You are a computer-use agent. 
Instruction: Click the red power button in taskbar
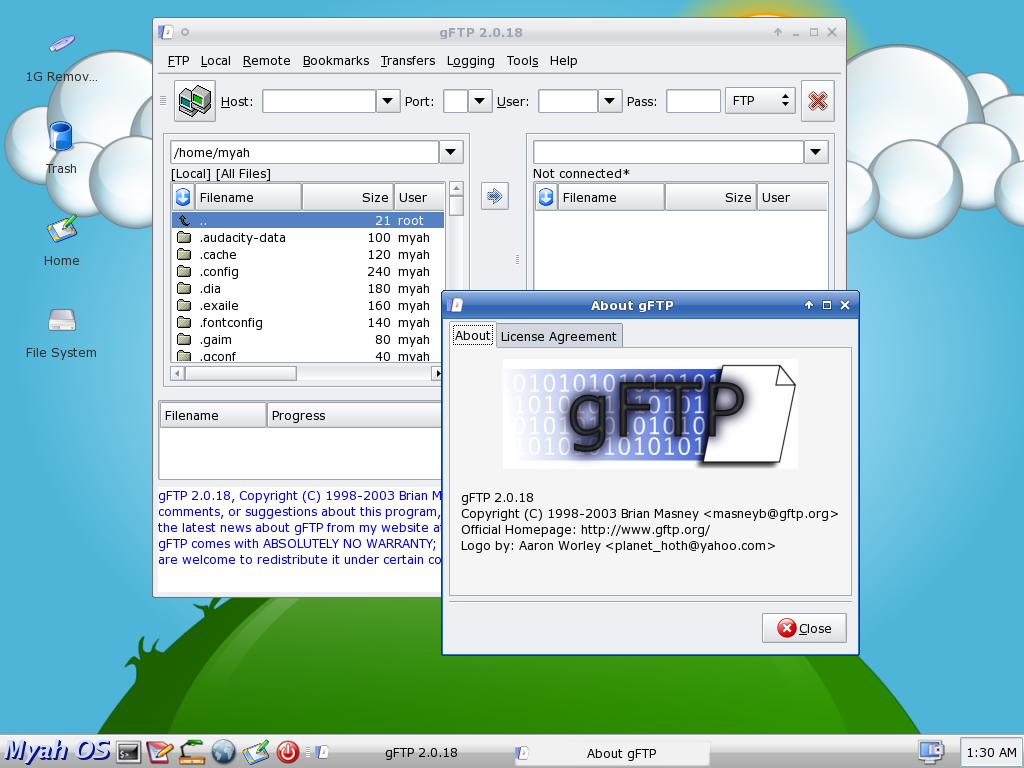tap(287, 752)
